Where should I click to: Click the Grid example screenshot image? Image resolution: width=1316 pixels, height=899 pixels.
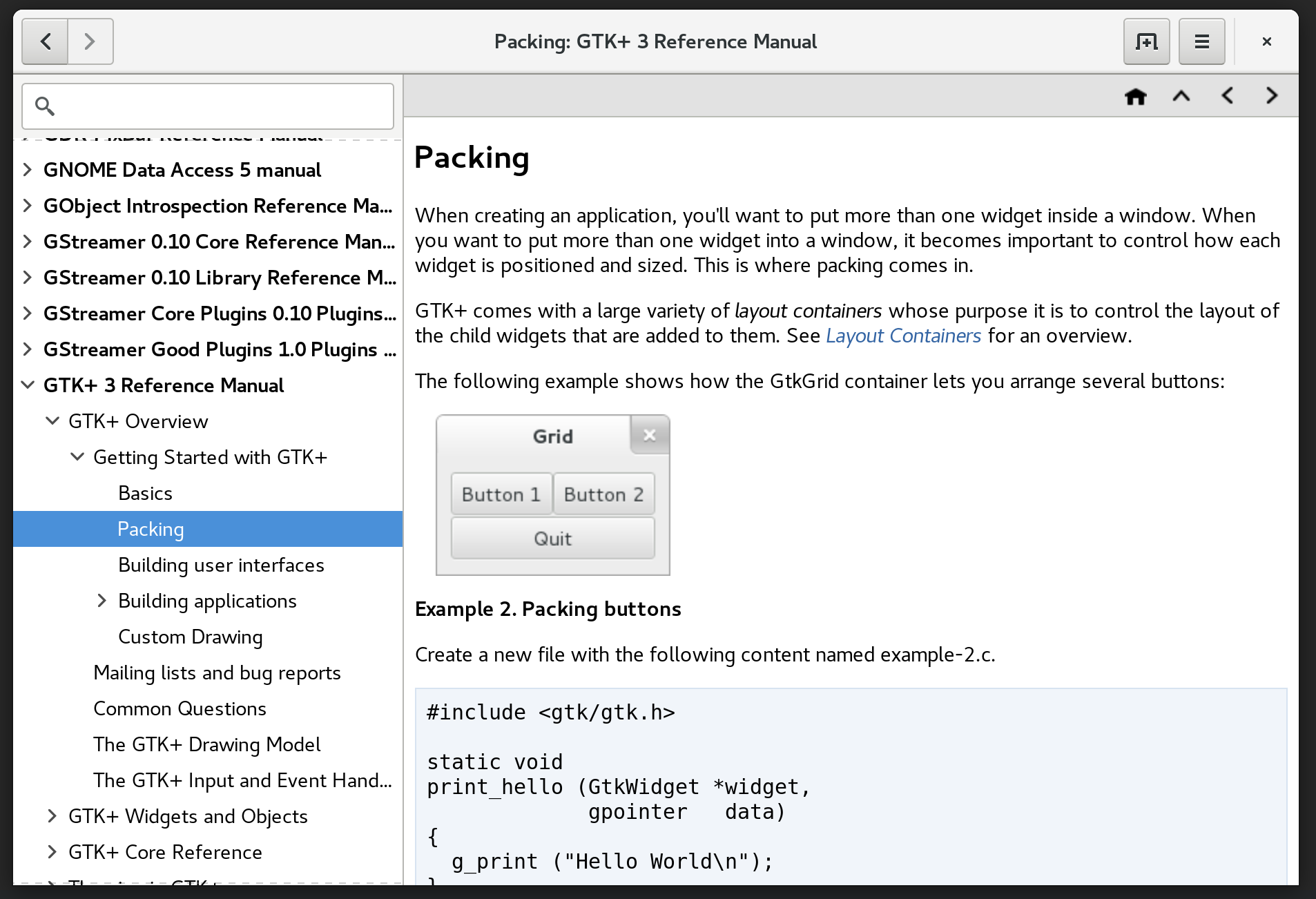click(x=553, y=495)
